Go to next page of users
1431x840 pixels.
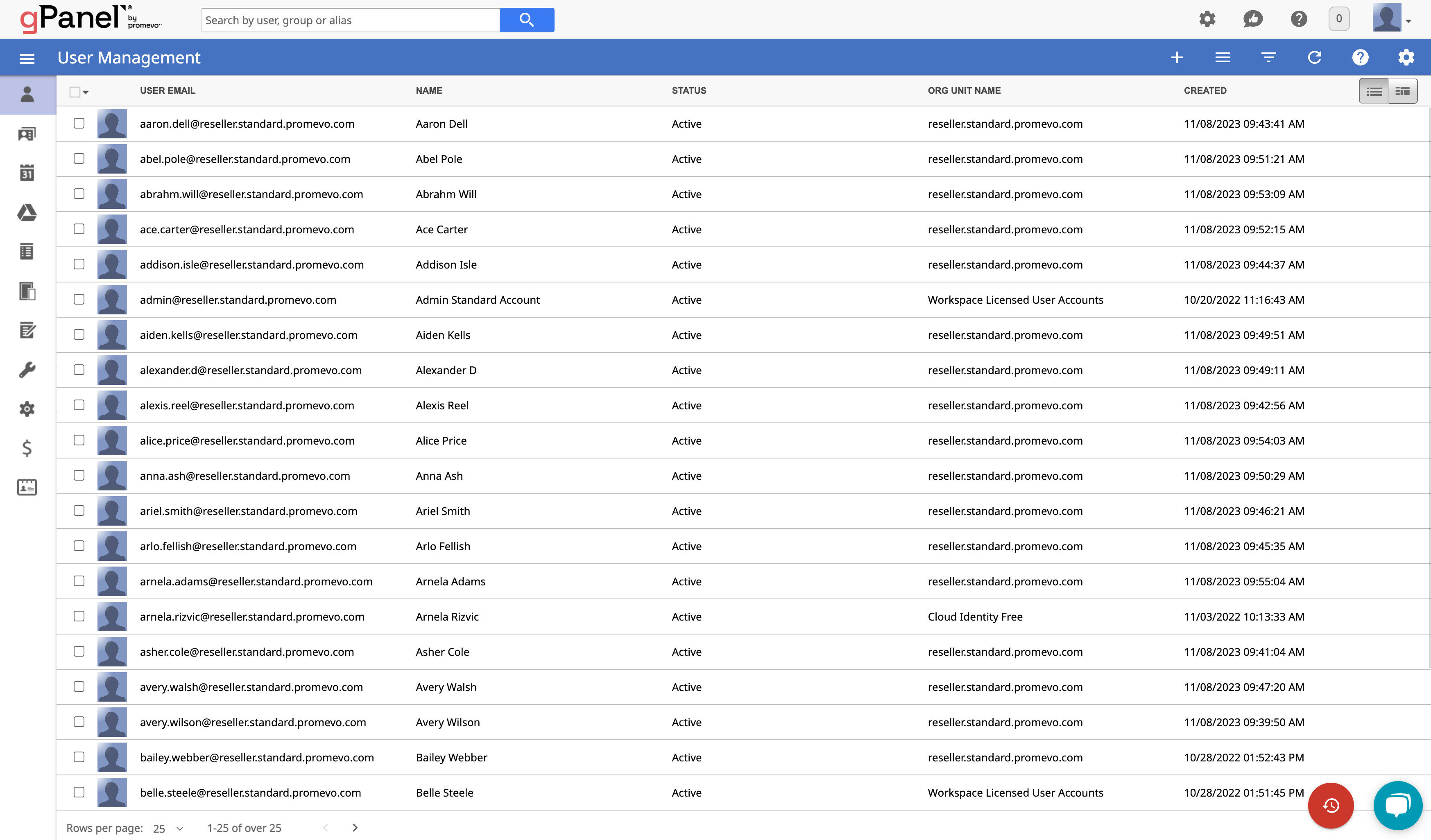pos(355,827)
